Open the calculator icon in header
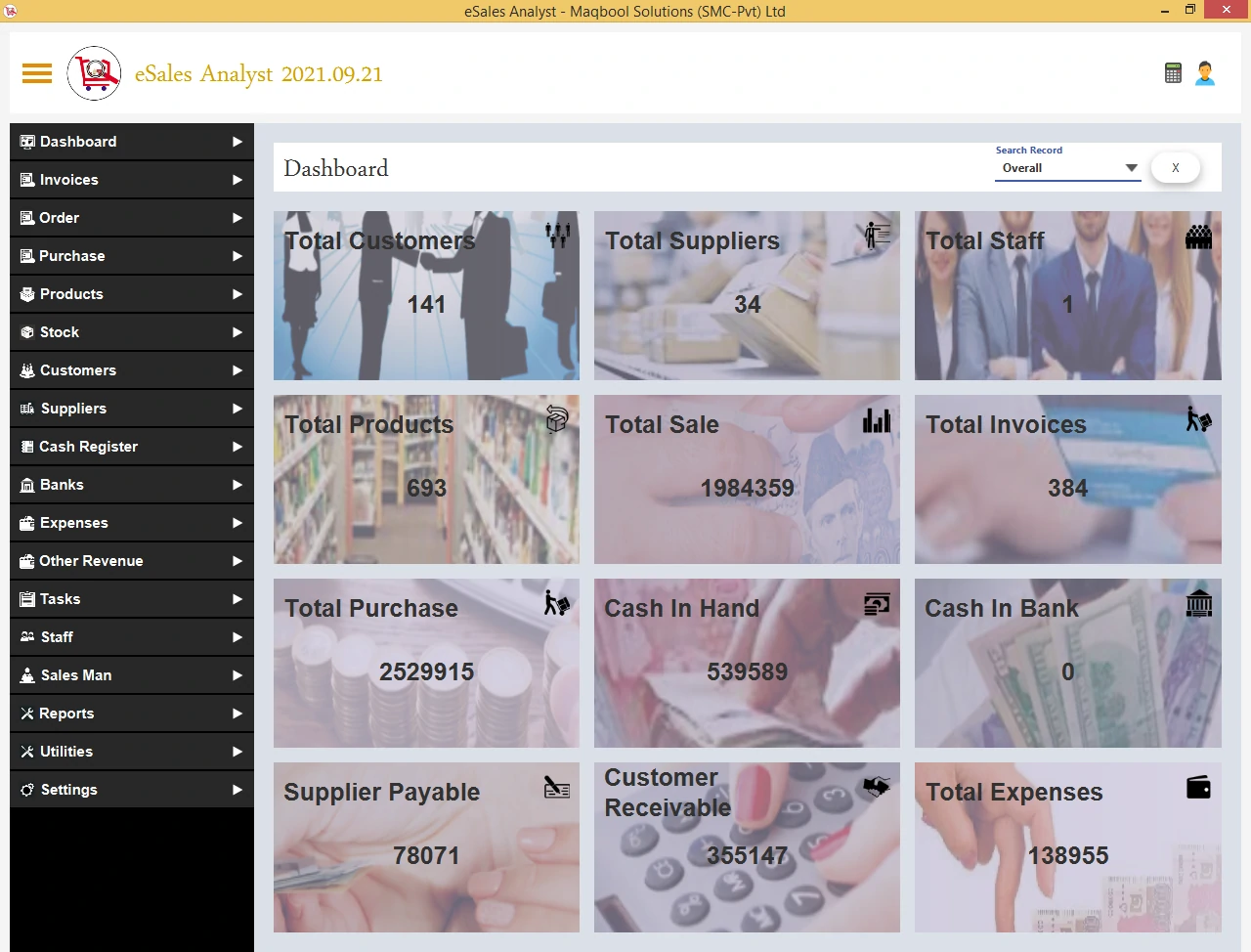Screen dimensions: 1251x952 click(1174, 73)
